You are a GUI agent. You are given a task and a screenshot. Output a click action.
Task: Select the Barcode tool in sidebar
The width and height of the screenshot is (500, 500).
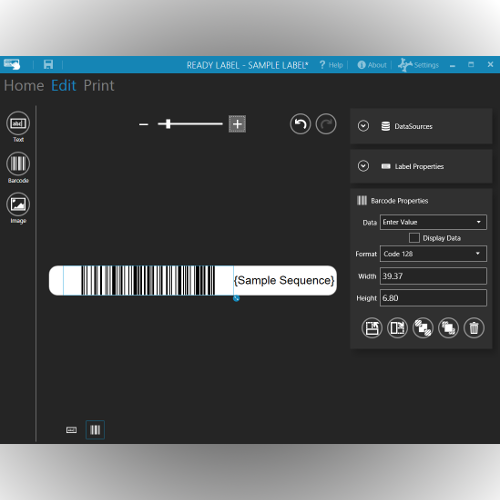click(18, 164)
